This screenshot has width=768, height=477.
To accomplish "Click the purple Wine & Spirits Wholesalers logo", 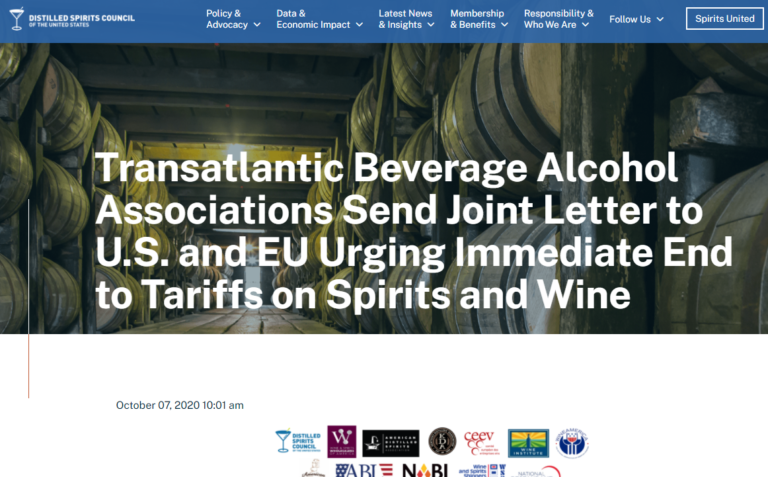I will tap(341, 441).
